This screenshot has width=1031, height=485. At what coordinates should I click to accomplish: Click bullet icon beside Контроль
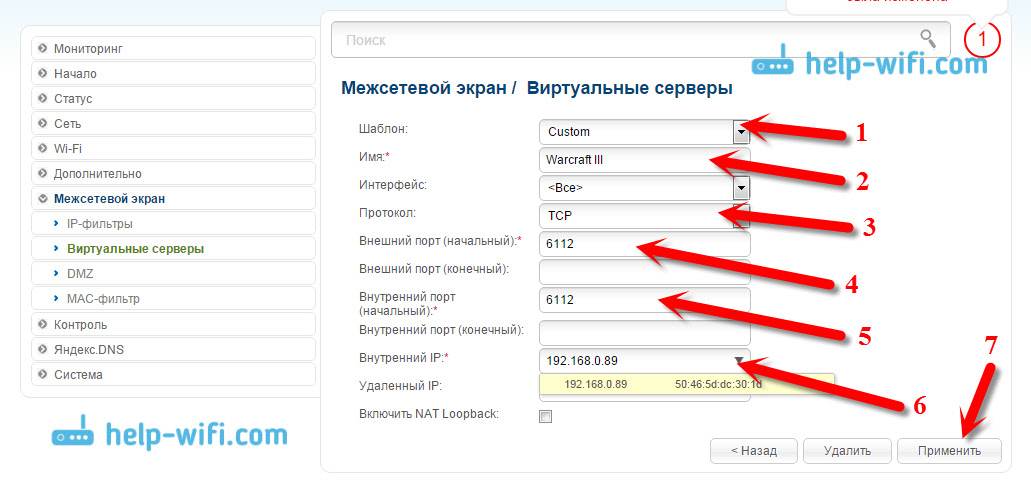[x=43, y=324]
